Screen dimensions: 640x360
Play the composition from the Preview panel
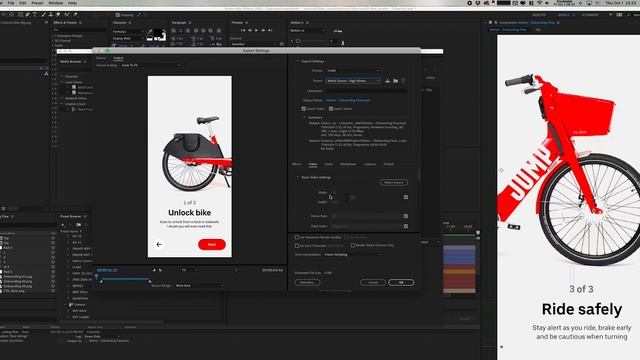click(256, 30)
